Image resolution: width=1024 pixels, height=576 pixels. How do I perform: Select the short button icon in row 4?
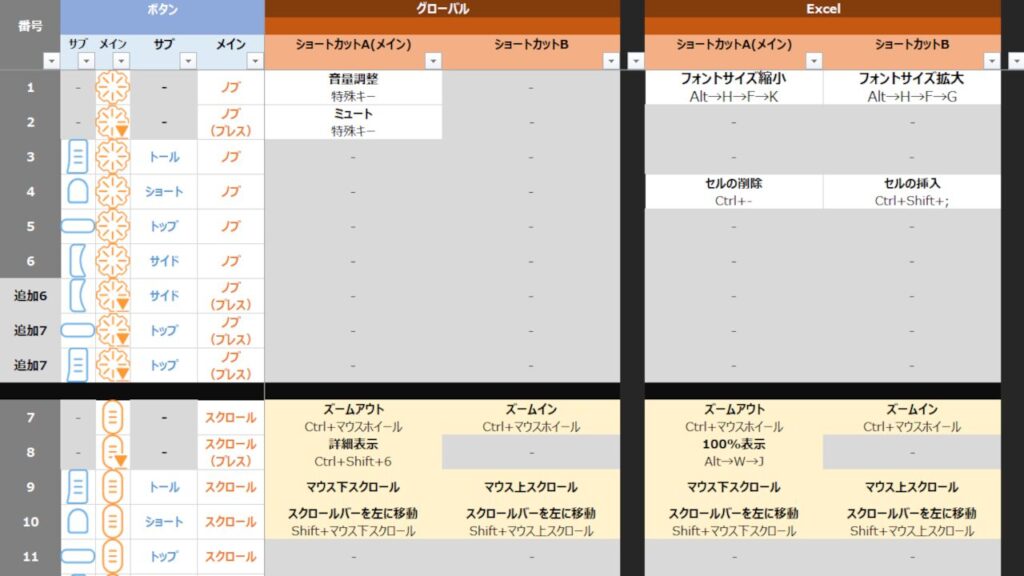coord(78,192)
